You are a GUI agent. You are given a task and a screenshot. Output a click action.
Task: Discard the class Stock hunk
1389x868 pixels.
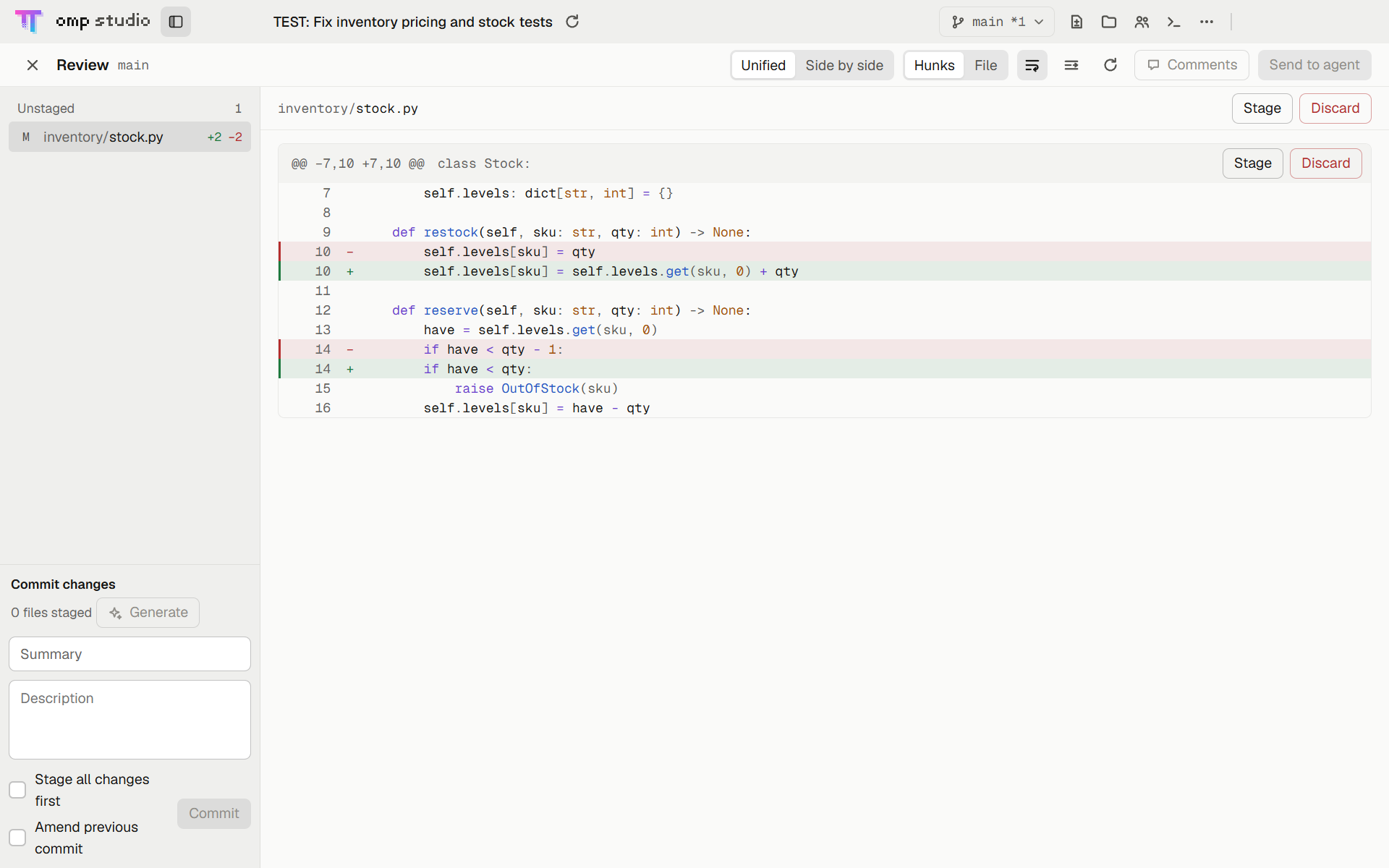(1325, 163)
